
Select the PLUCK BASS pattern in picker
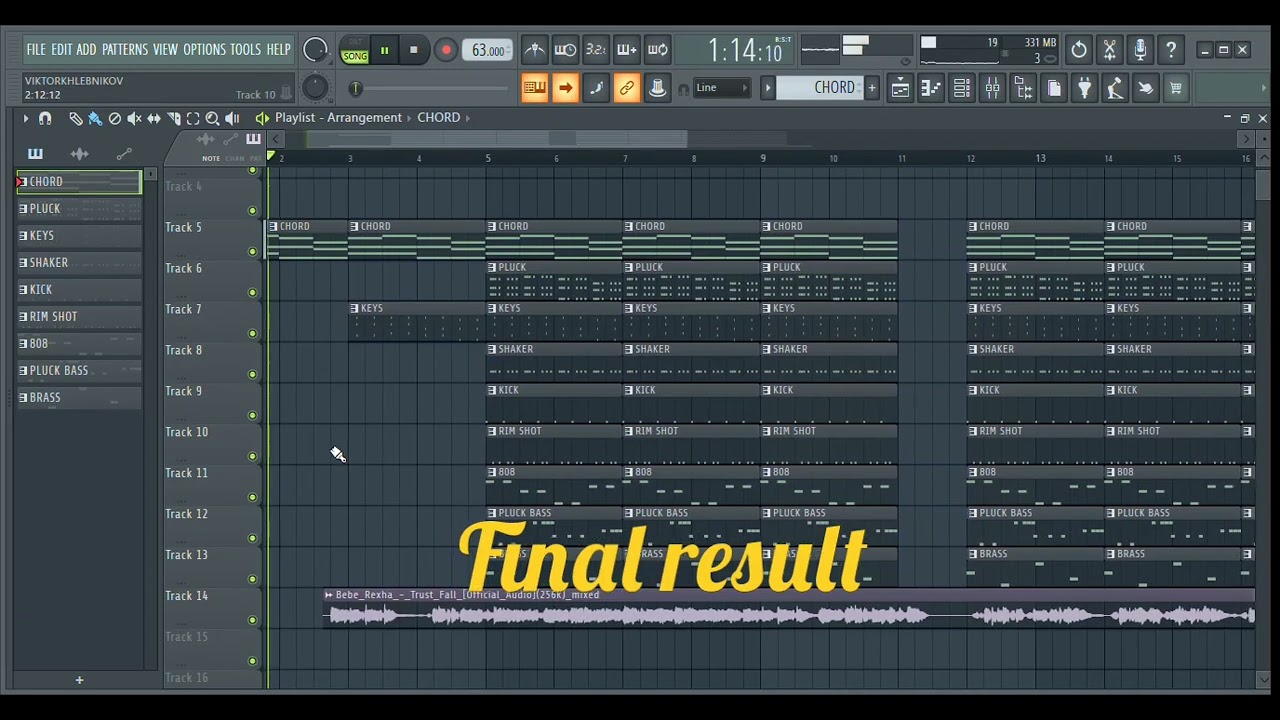pyautogui.click(x=79, y=371)
